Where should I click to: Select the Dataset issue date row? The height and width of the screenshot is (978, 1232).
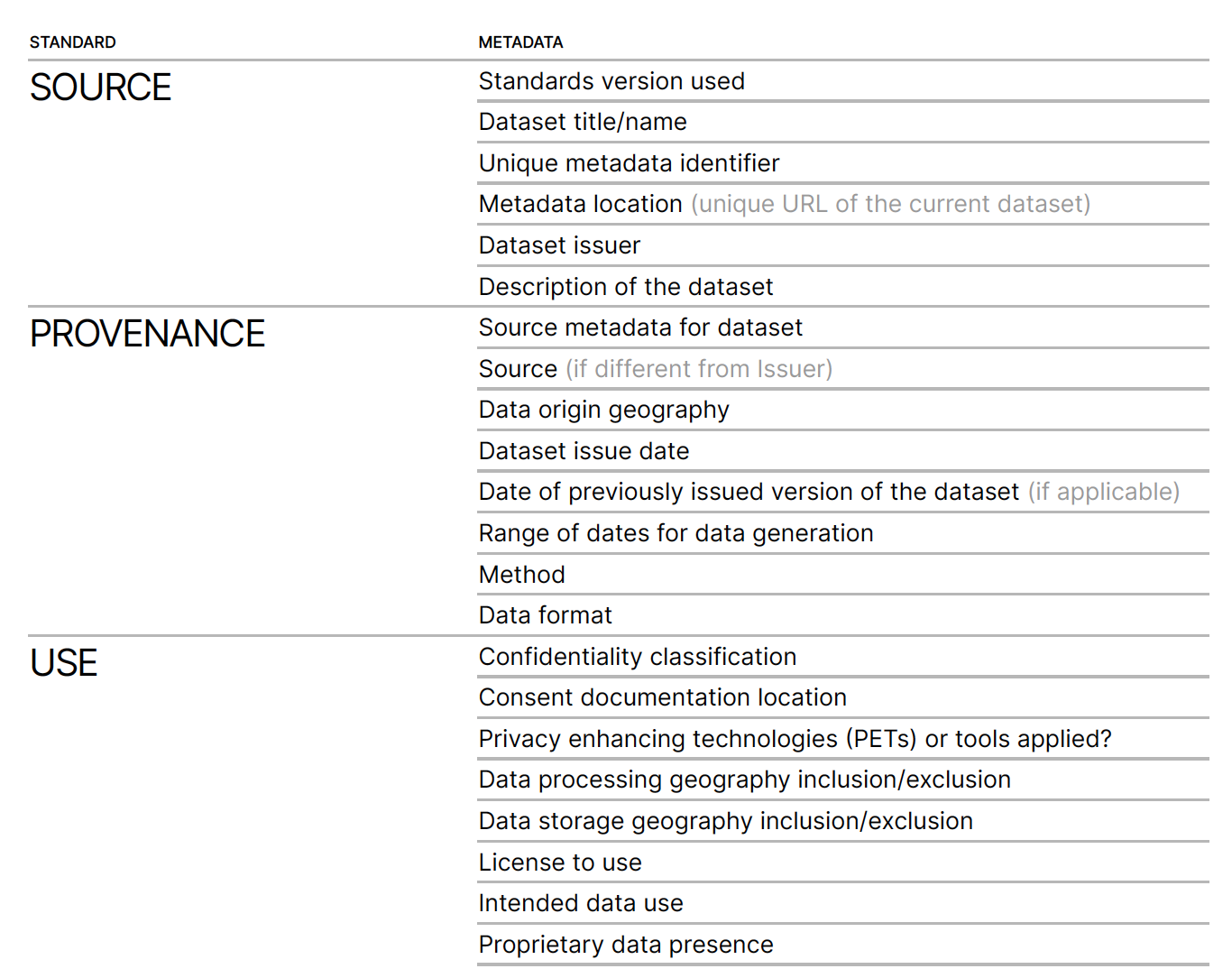[x=584, y=451]
